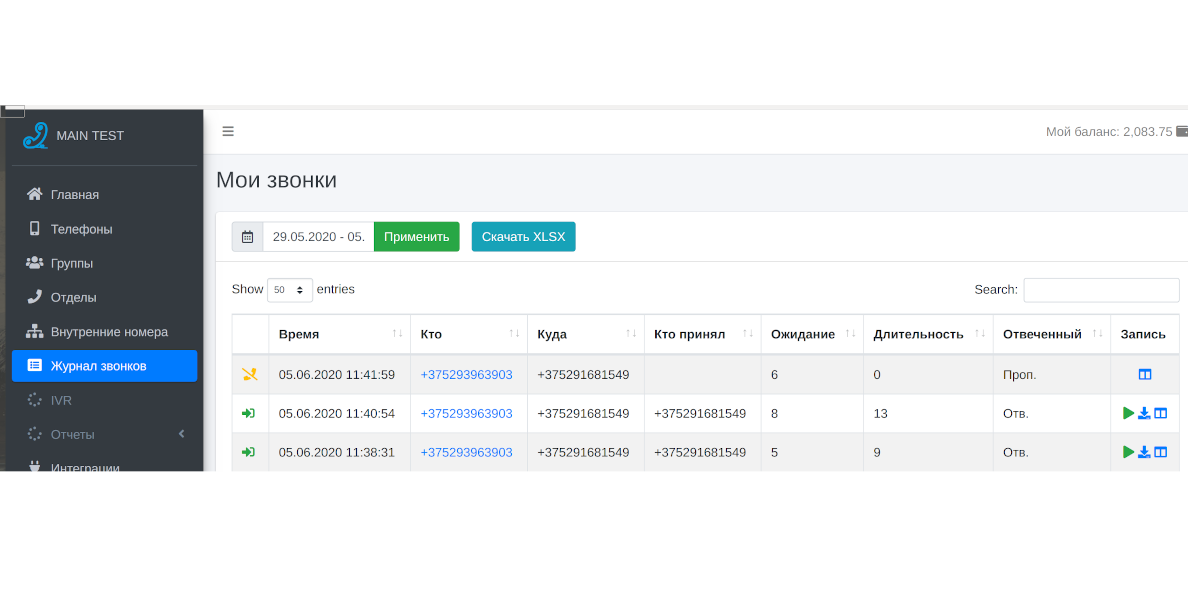Click the missed call arrow icon in first row
The width and height of the screenshot is (1188, 616).
coord(249,373)
